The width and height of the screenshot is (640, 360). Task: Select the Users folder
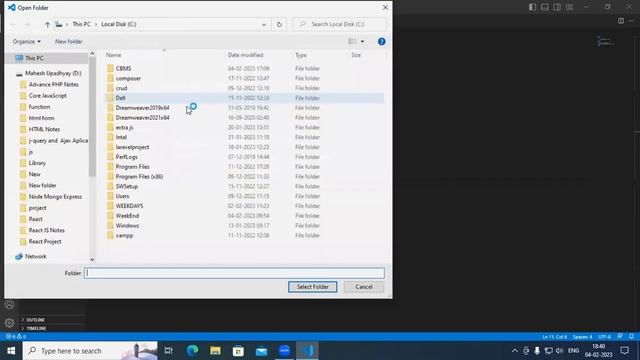tap(122, 196)
